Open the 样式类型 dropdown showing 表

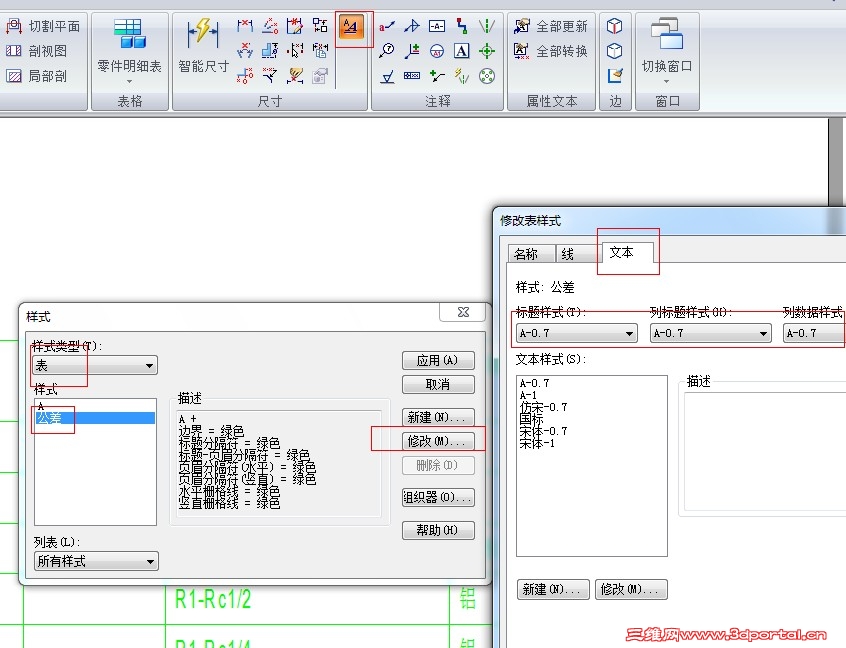coord(95,366)
